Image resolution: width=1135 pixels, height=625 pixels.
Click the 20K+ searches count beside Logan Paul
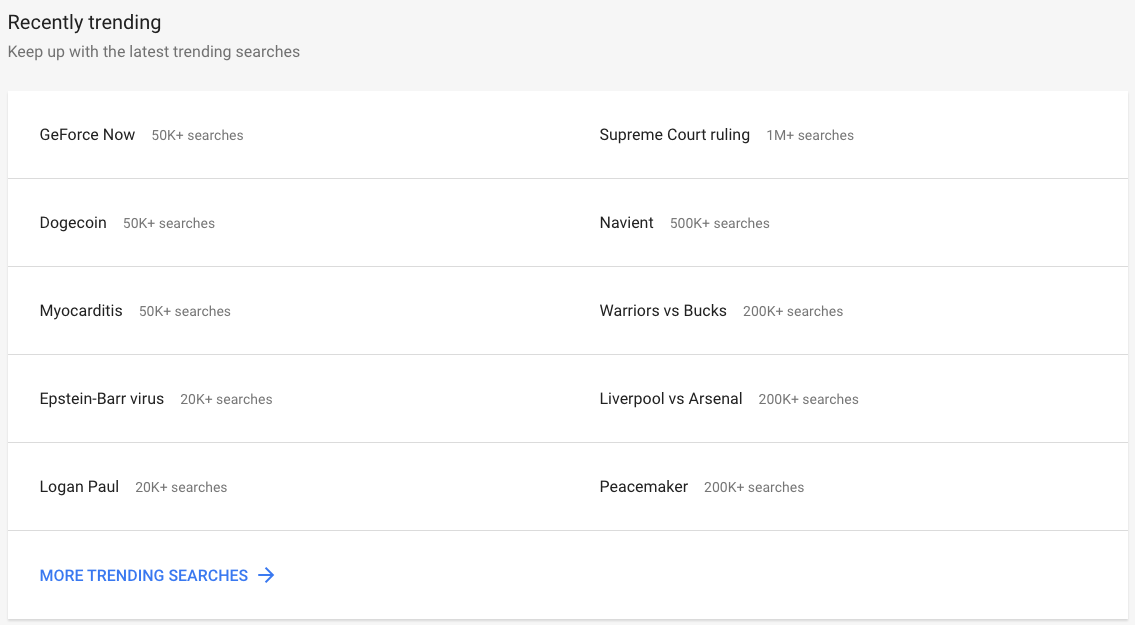181,487
